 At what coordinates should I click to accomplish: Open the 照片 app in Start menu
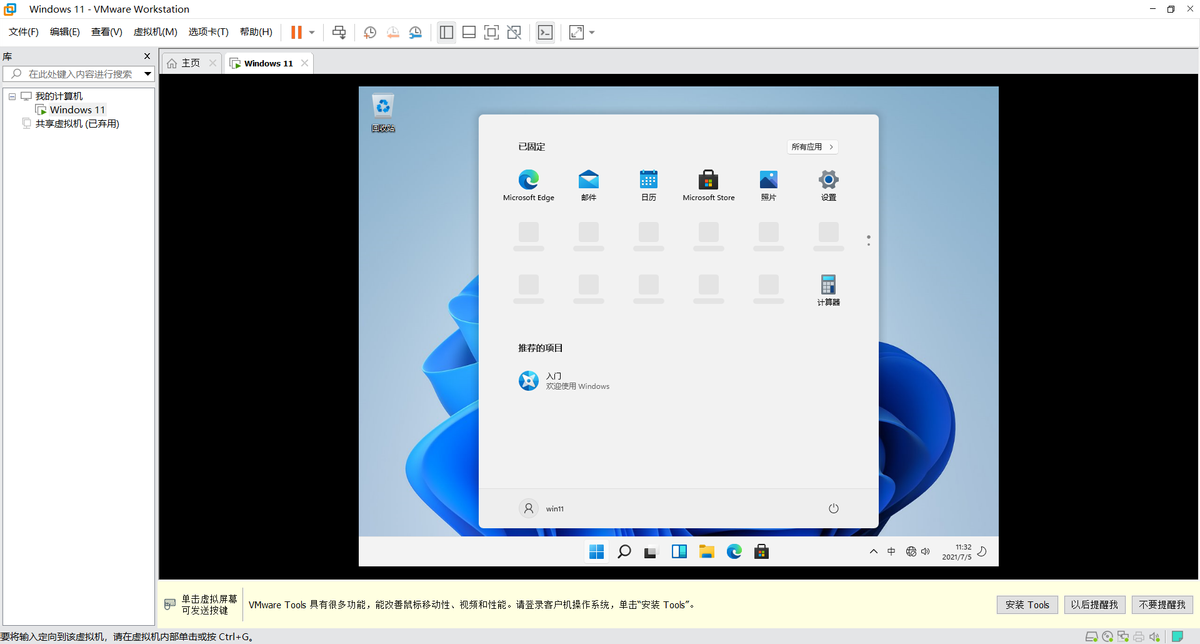tap(768, 185)
